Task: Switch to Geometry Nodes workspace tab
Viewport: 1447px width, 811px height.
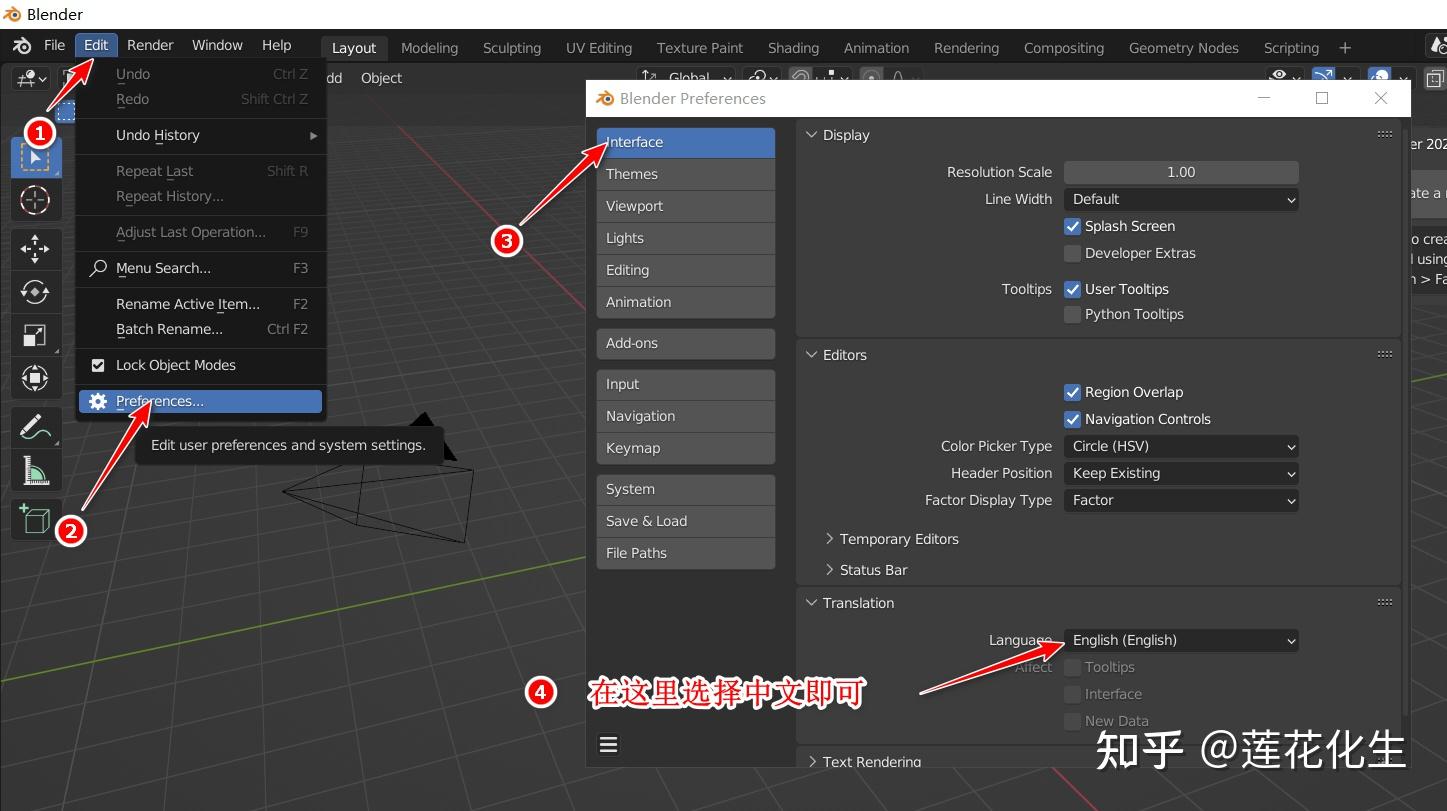Action: click(x=1184, y=48)
